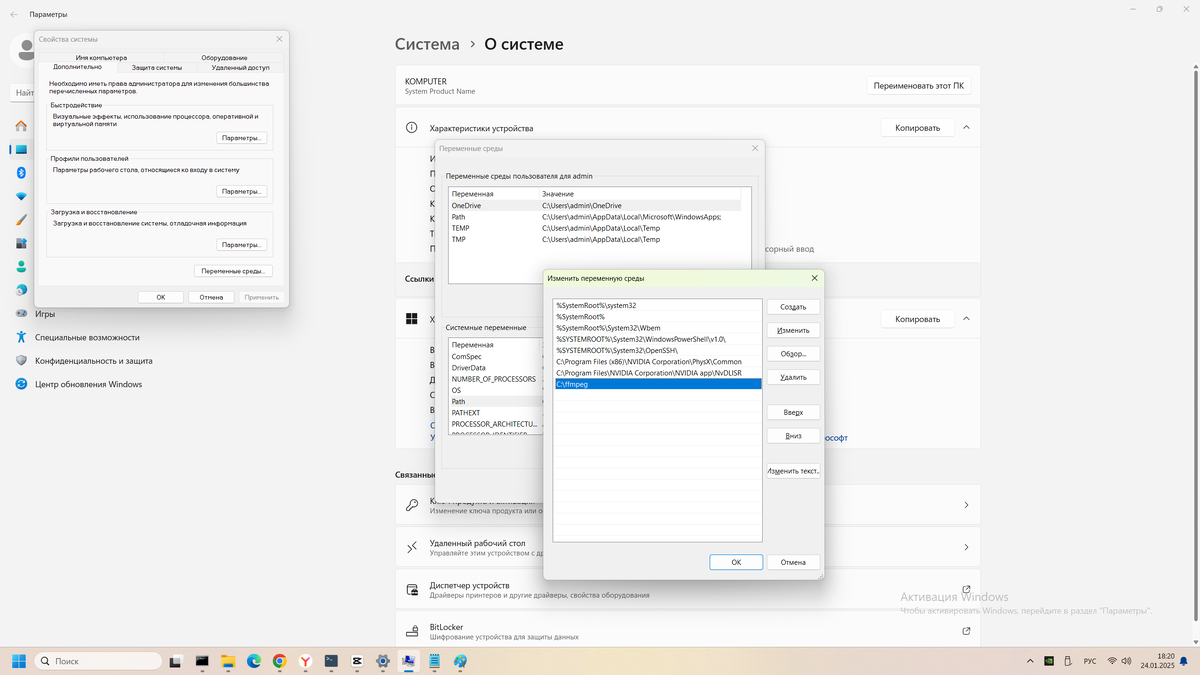Switch to Имя компьютера tab

click(101, 58)
